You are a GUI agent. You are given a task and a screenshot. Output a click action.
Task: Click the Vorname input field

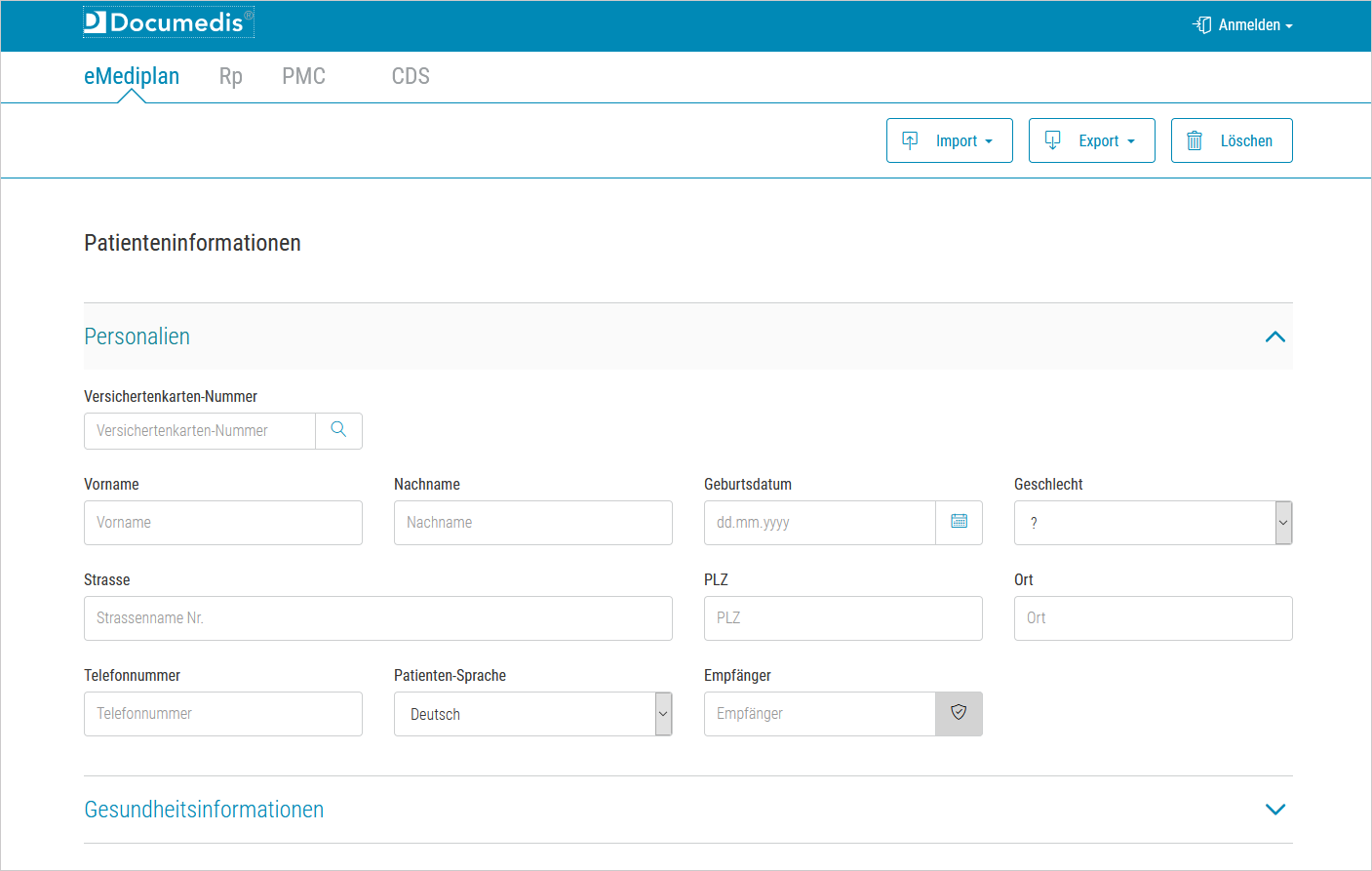pos(223,523)
